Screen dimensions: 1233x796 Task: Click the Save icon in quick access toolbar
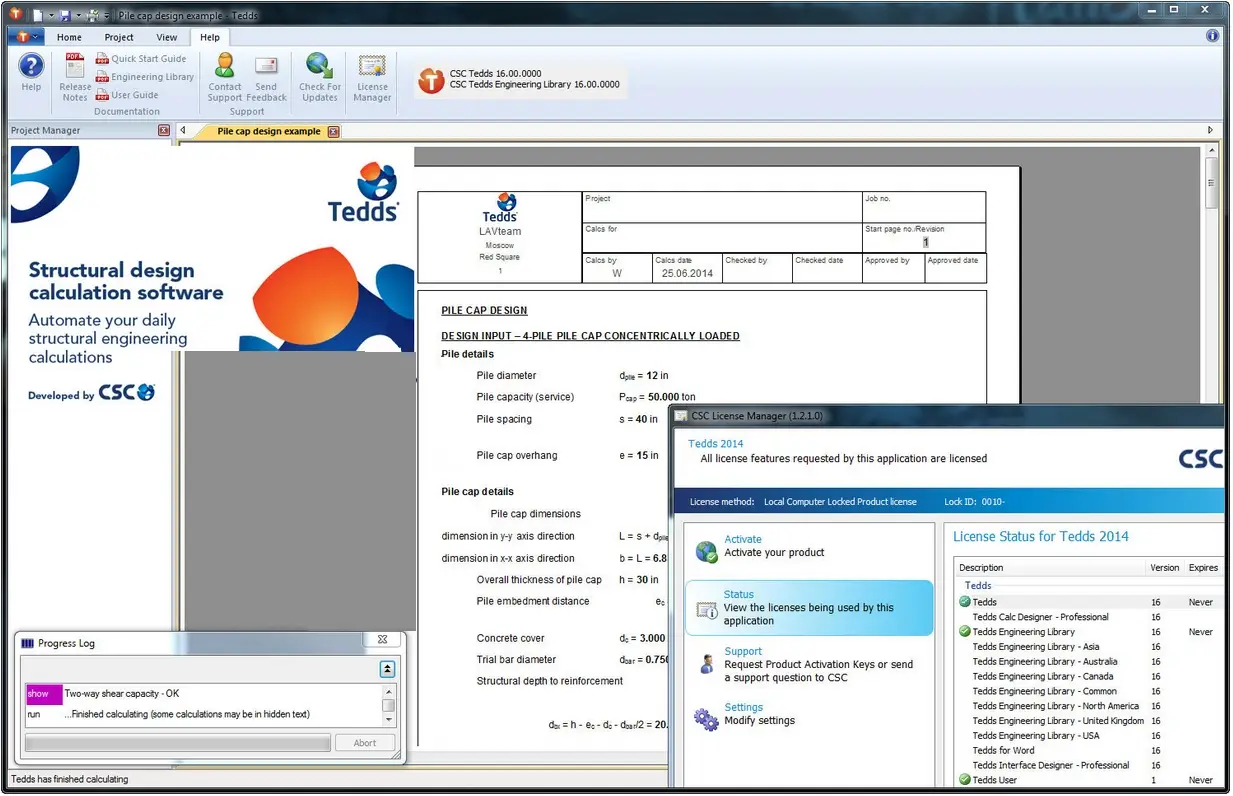(x=65, y=15)
